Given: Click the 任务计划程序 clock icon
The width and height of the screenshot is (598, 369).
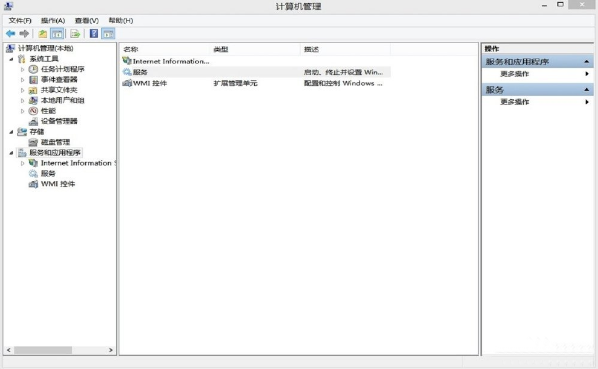Looking at the screenshot, I should click(x=34, y=69).
